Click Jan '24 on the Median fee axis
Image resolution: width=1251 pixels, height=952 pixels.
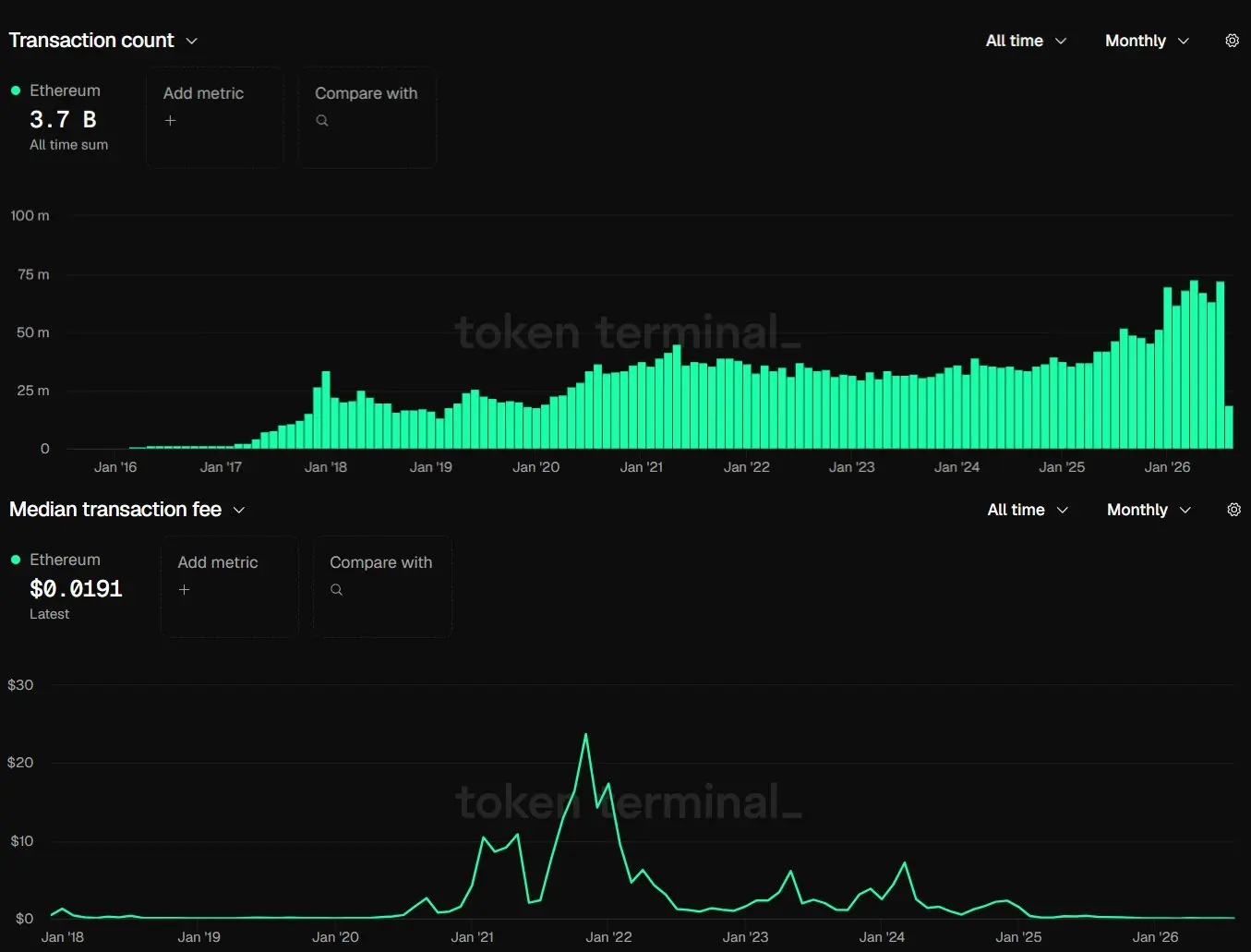[883, 937]
